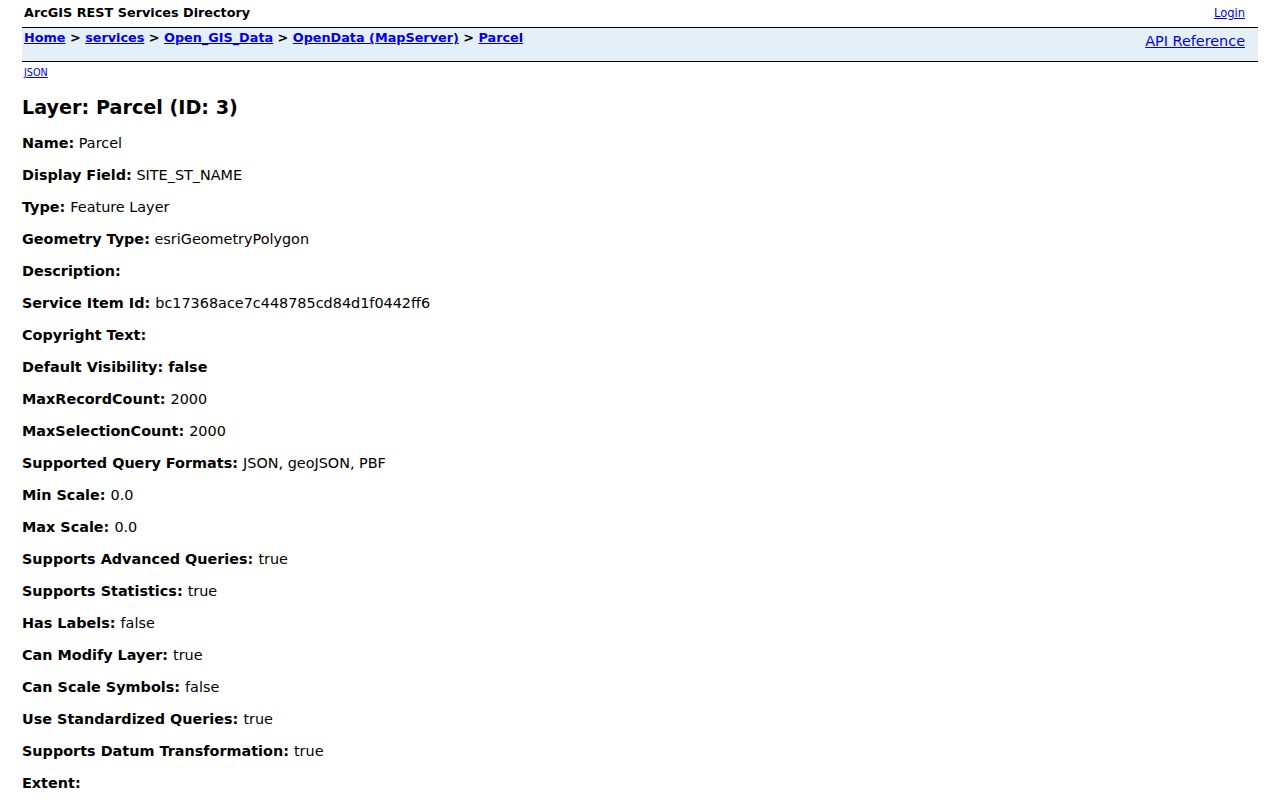The image size is (1280, 800).
Task: Select the 'Copyright Text:' label
Action: 84,335
